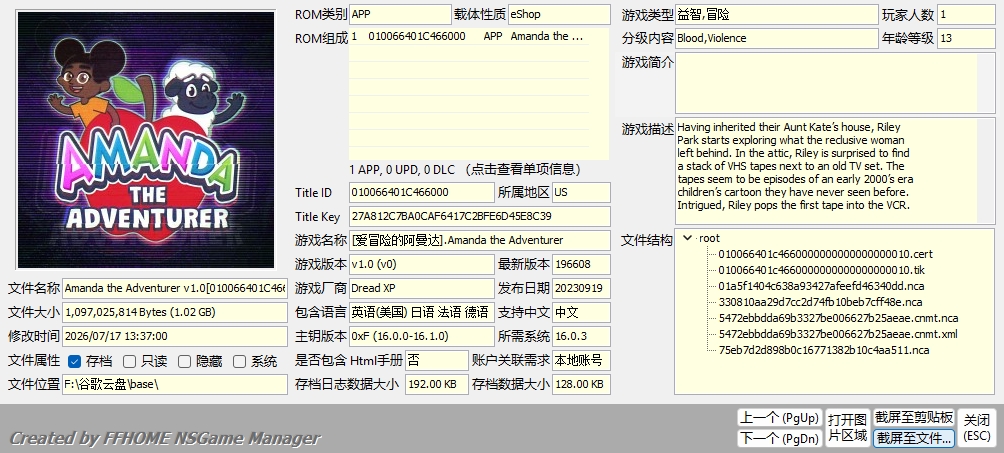
Task: Click 上一个 (PgUp) previous button
Action: (x=779, y=418)
